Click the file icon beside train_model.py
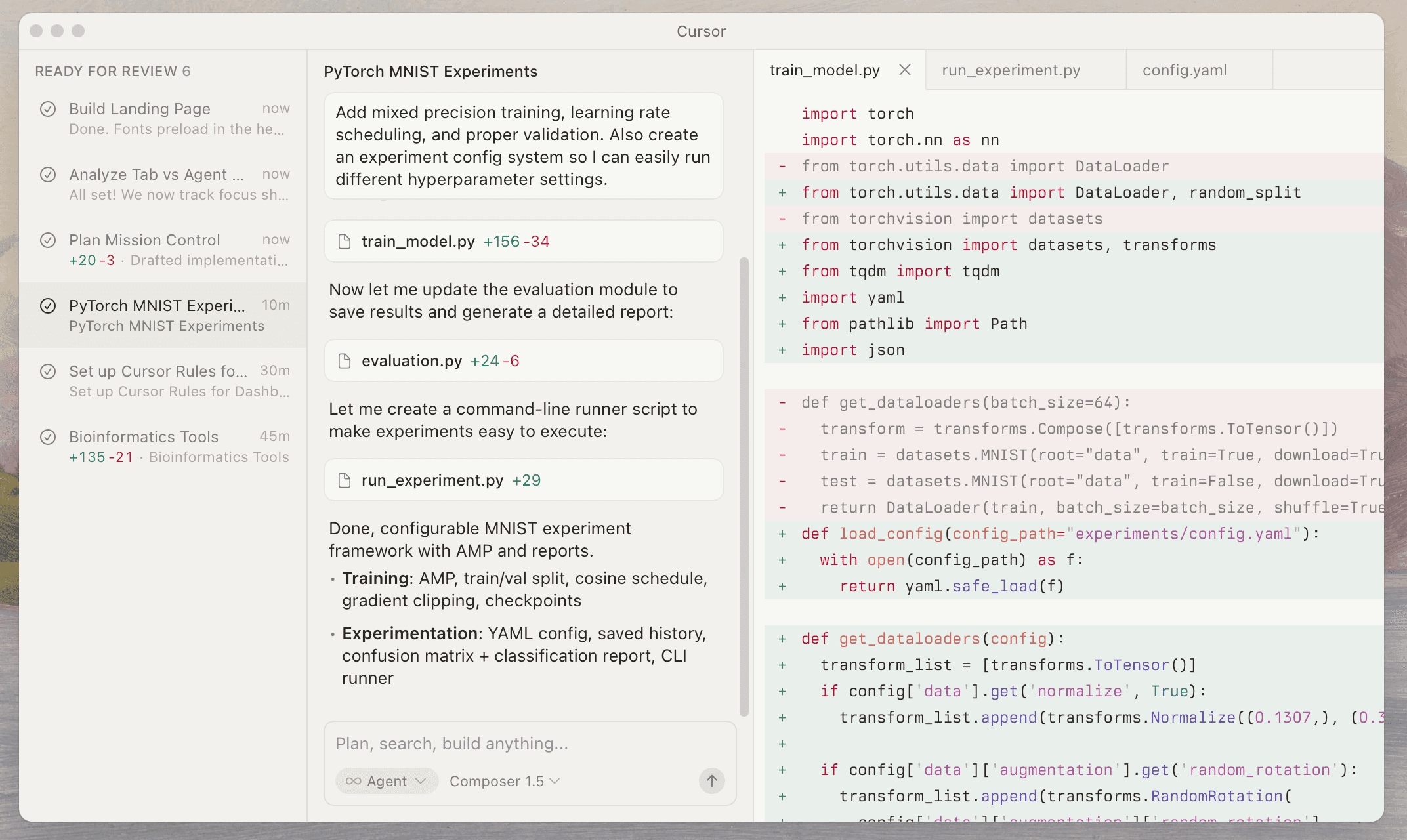This screenshot has width=1407, height=840. tap(345, 241)
